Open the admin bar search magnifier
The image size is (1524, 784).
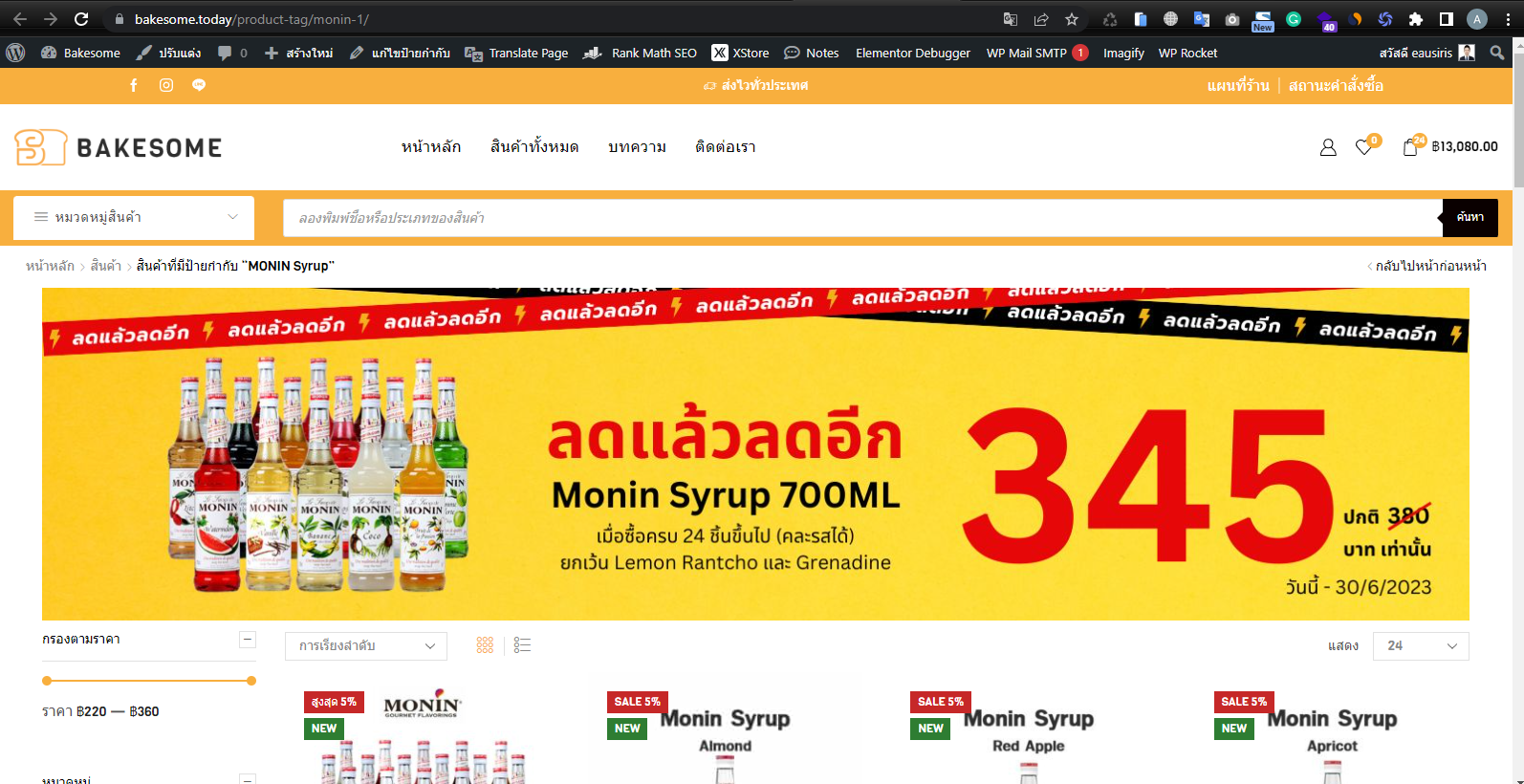[1497, 53]
